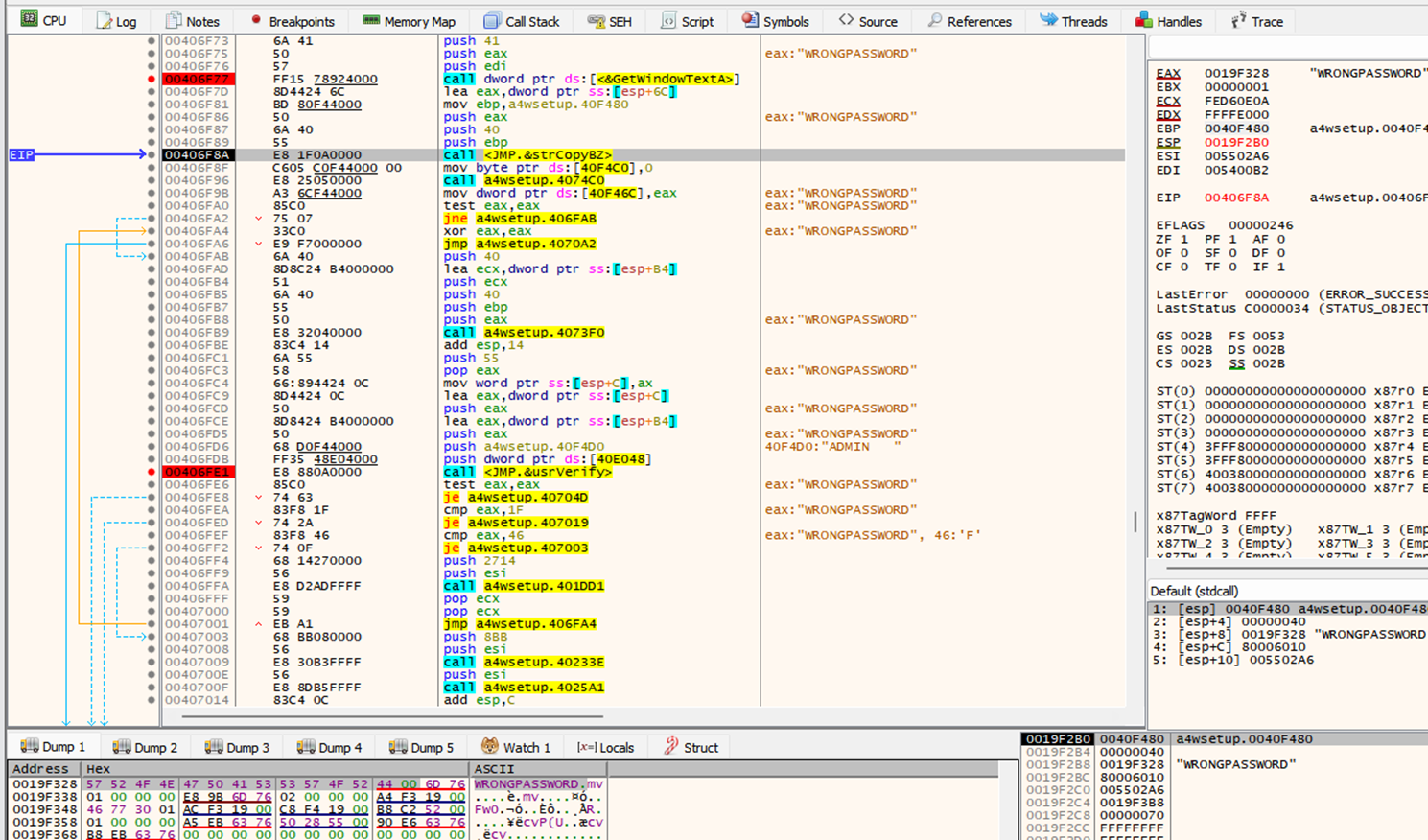Toggle the breakpoint at address 00406F77
The image size is (1428, 840).
(x=152, y=79)
